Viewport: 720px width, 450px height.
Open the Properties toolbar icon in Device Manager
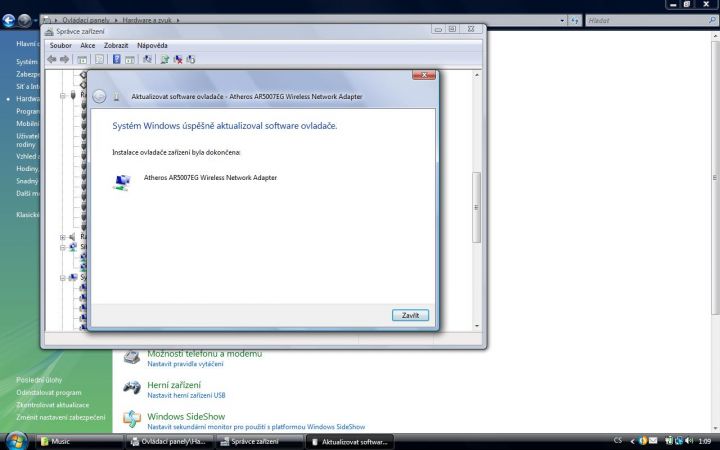(x=99, y=59)
